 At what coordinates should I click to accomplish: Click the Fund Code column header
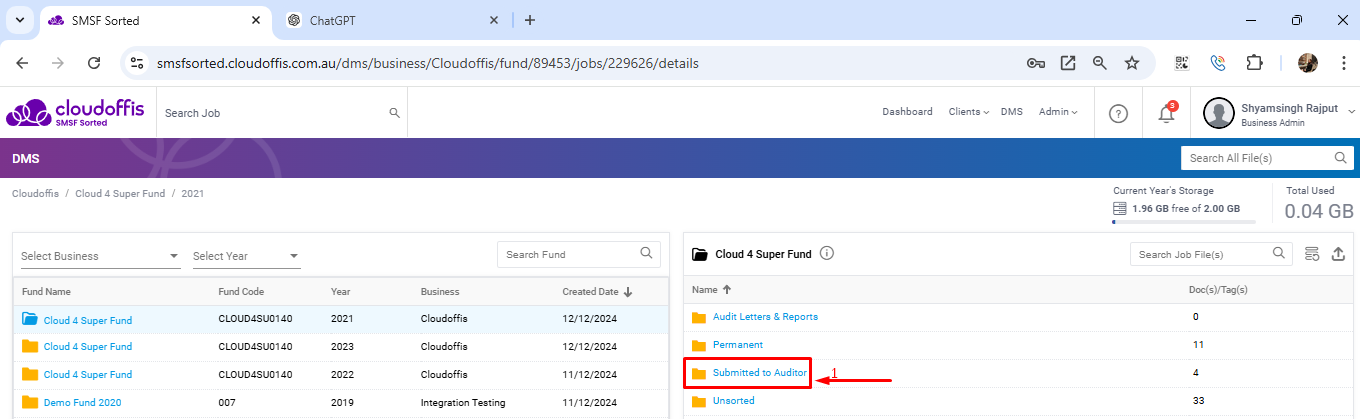coord(241,292)
